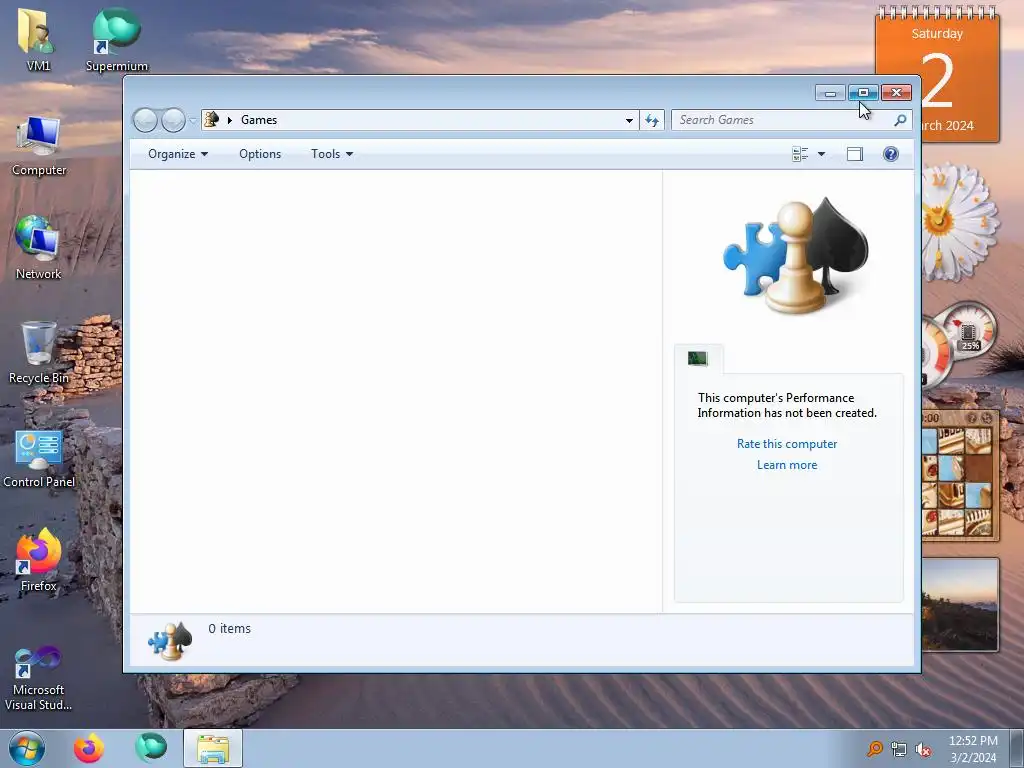Launch the Microsoft Visual Studio shortcut
The width and height of the screenshot is (1024, 768).
(39, 678)
